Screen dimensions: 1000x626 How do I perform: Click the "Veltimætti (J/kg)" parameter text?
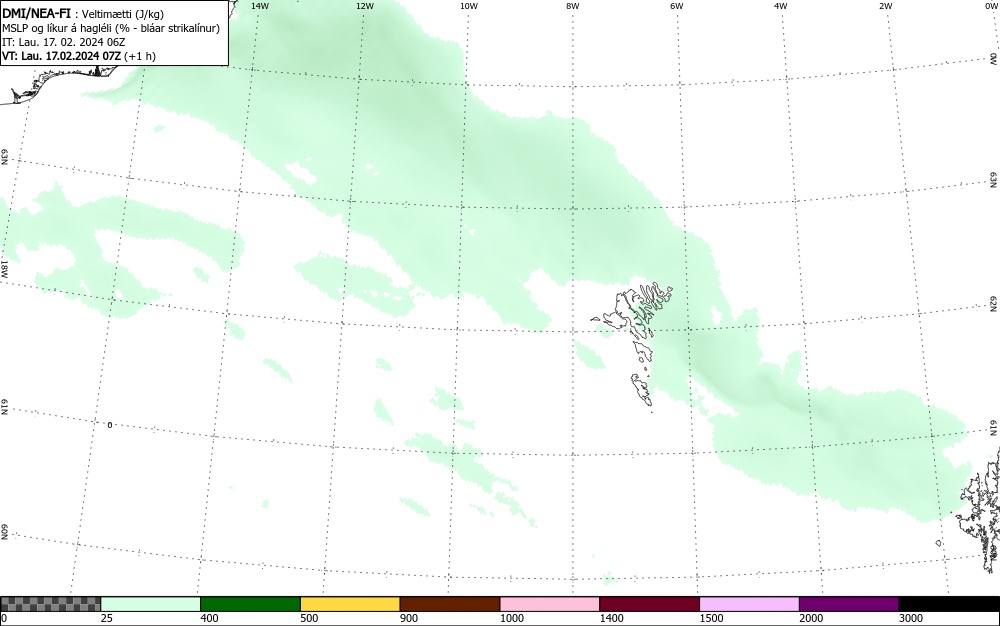pyautogui.click(x=123, y=14)
